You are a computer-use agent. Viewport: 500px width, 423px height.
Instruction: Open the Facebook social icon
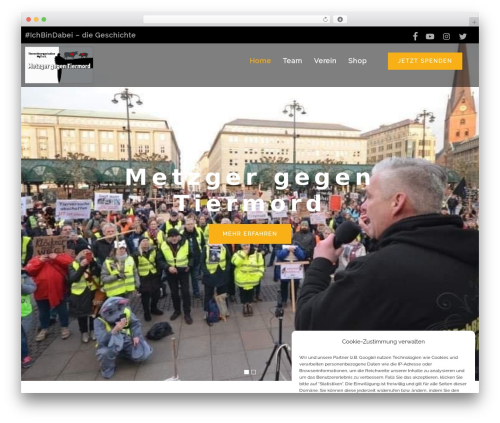point(415,36)
